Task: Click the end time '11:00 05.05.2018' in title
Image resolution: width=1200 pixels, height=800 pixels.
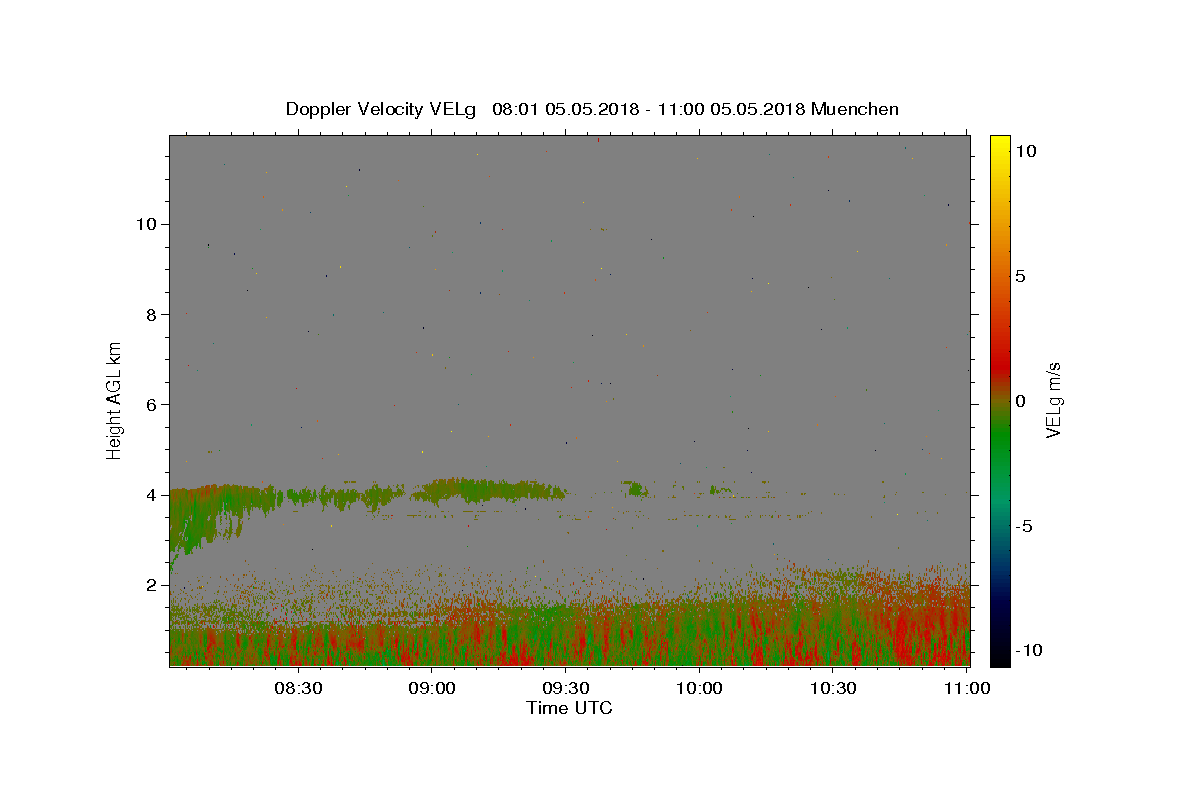Action: 733,109
